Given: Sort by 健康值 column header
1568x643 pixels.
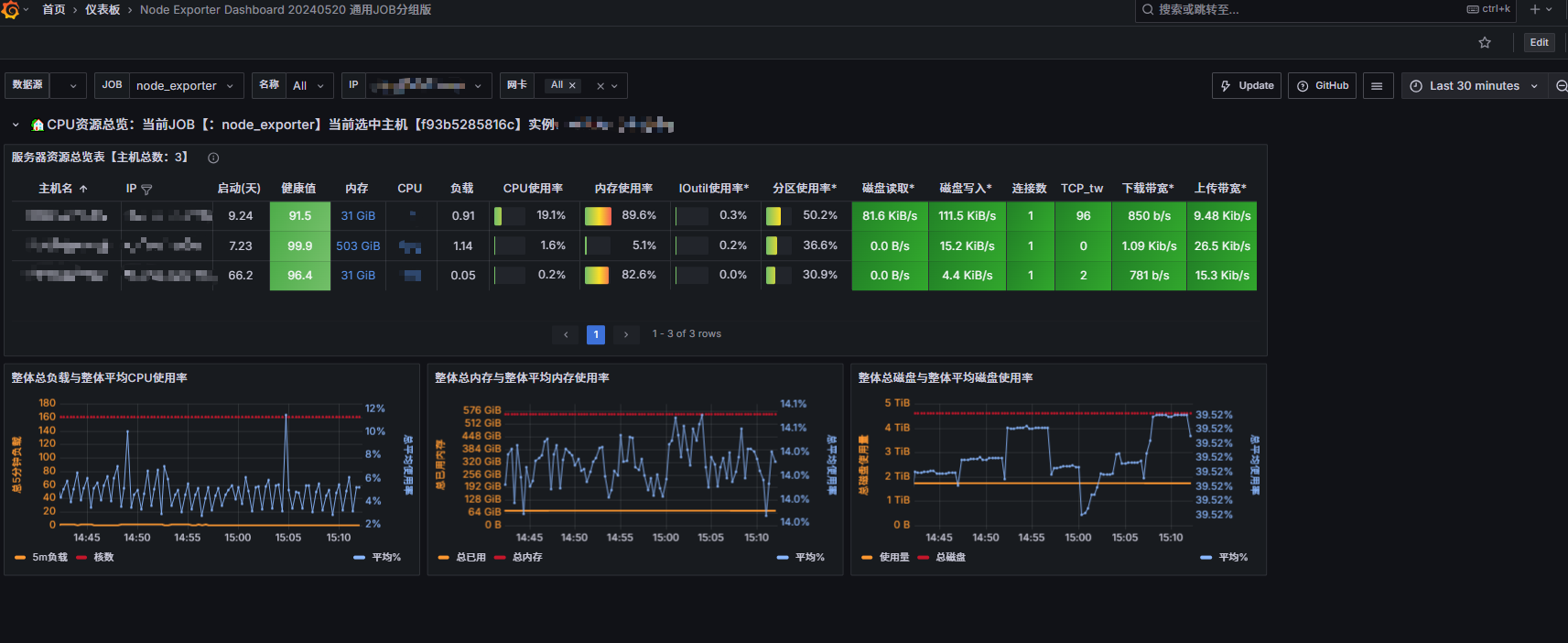Looking at the screenshot, I should coord(298,189).
